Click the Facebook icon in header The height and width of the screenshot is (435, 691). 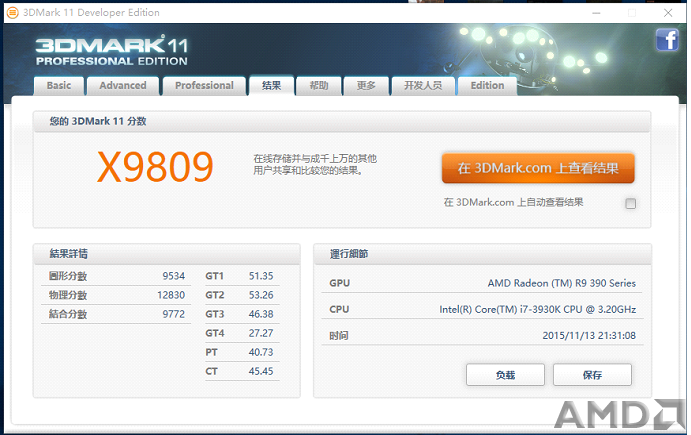coord(667,40)
